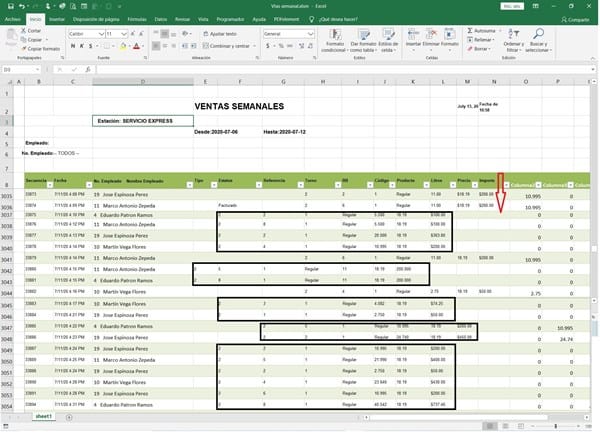The height and width of the screenshot is (443, 600).
Task: Click the Compartir button
Action: (x=576, y=18)
